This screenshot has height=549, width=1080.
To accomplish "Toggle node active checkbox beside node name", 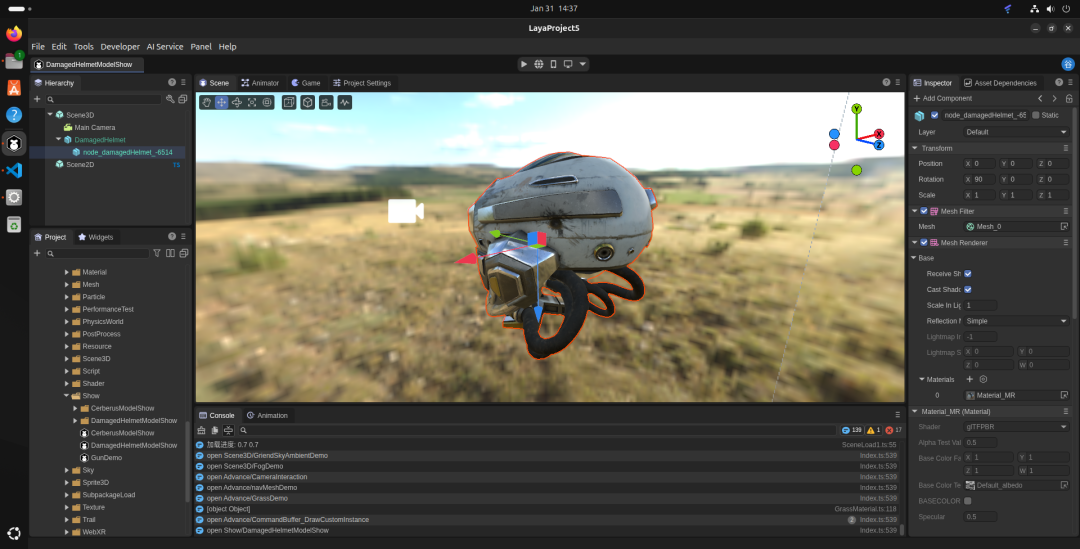I will 934,115.
